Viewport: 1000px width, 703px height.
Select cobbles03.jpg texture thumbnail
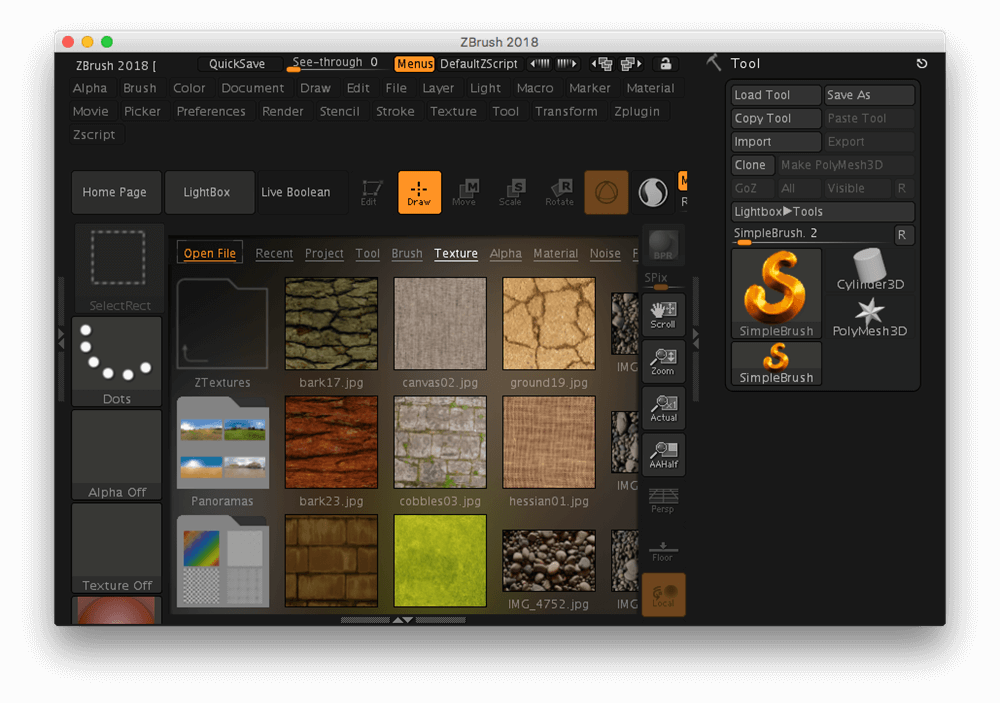440,442
